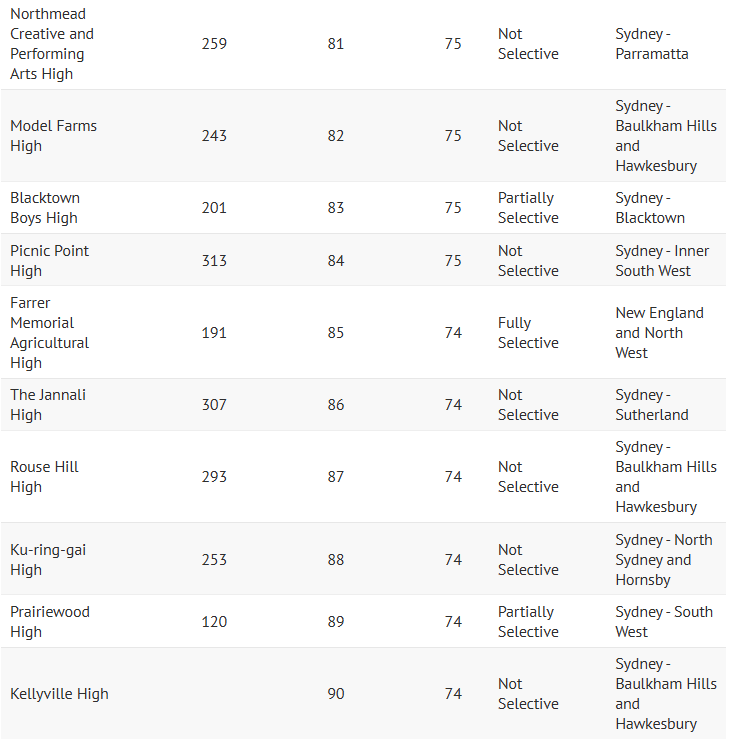736x742 pixels.
Task: Select The Jannali High school name
Action: 48,405
